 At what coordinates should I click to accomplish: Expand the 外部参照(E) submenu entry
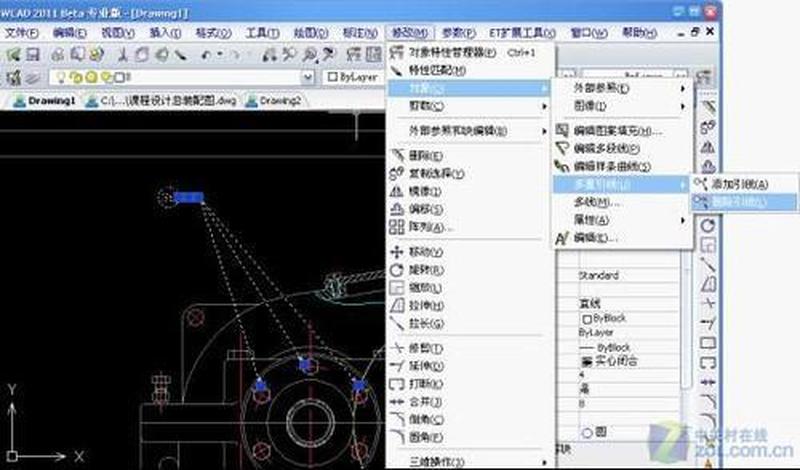coord(623,88)
